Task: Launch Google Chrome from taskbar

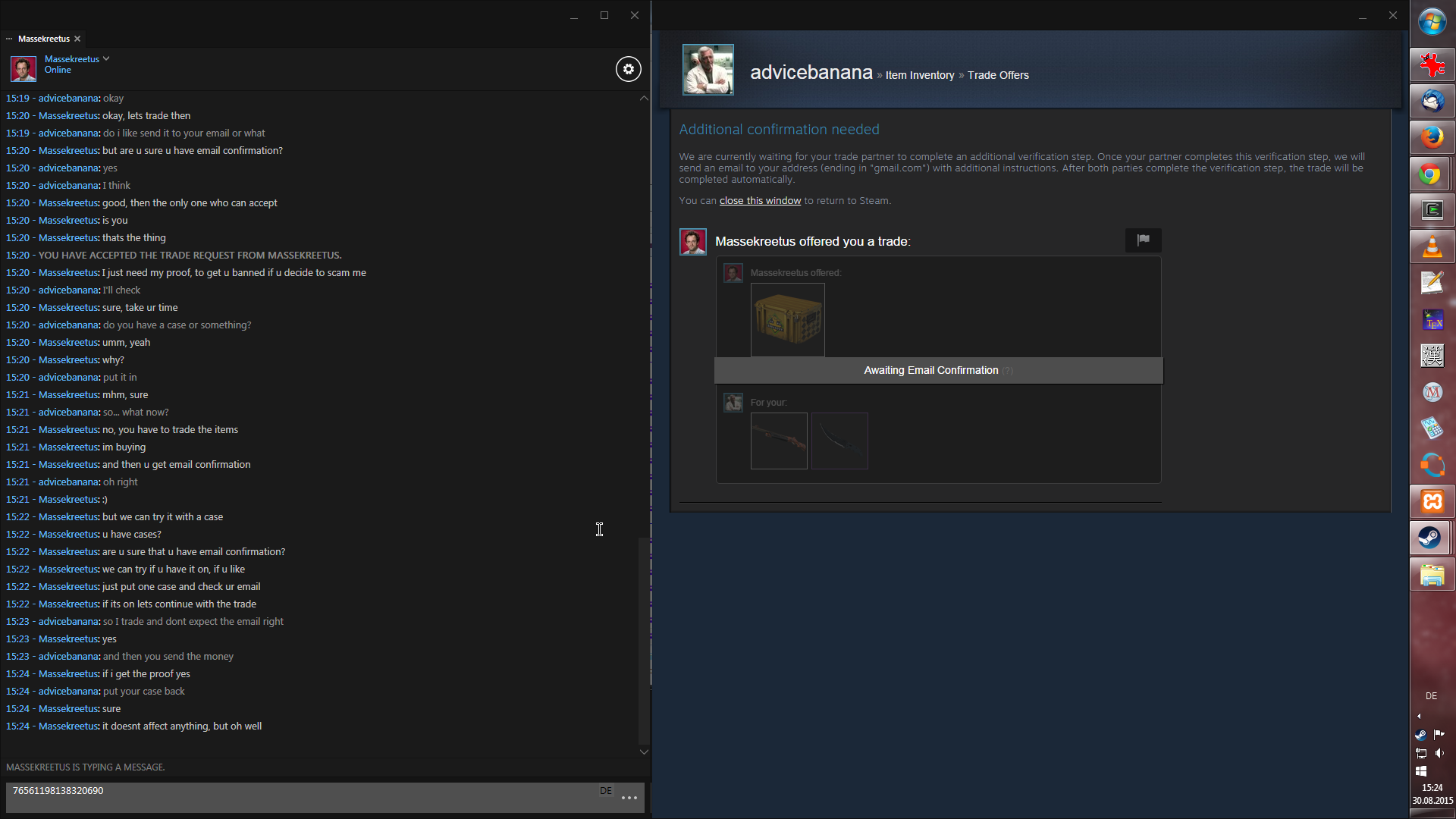Action: 1432,174
